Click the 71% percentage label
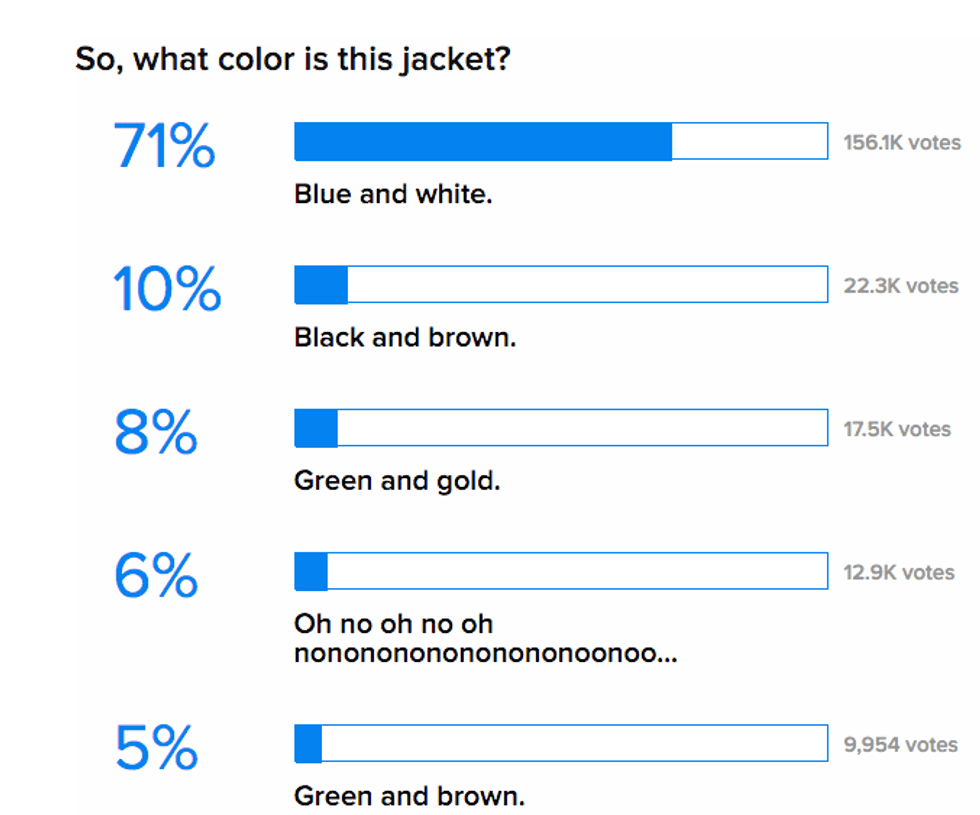 pos(164,145)
